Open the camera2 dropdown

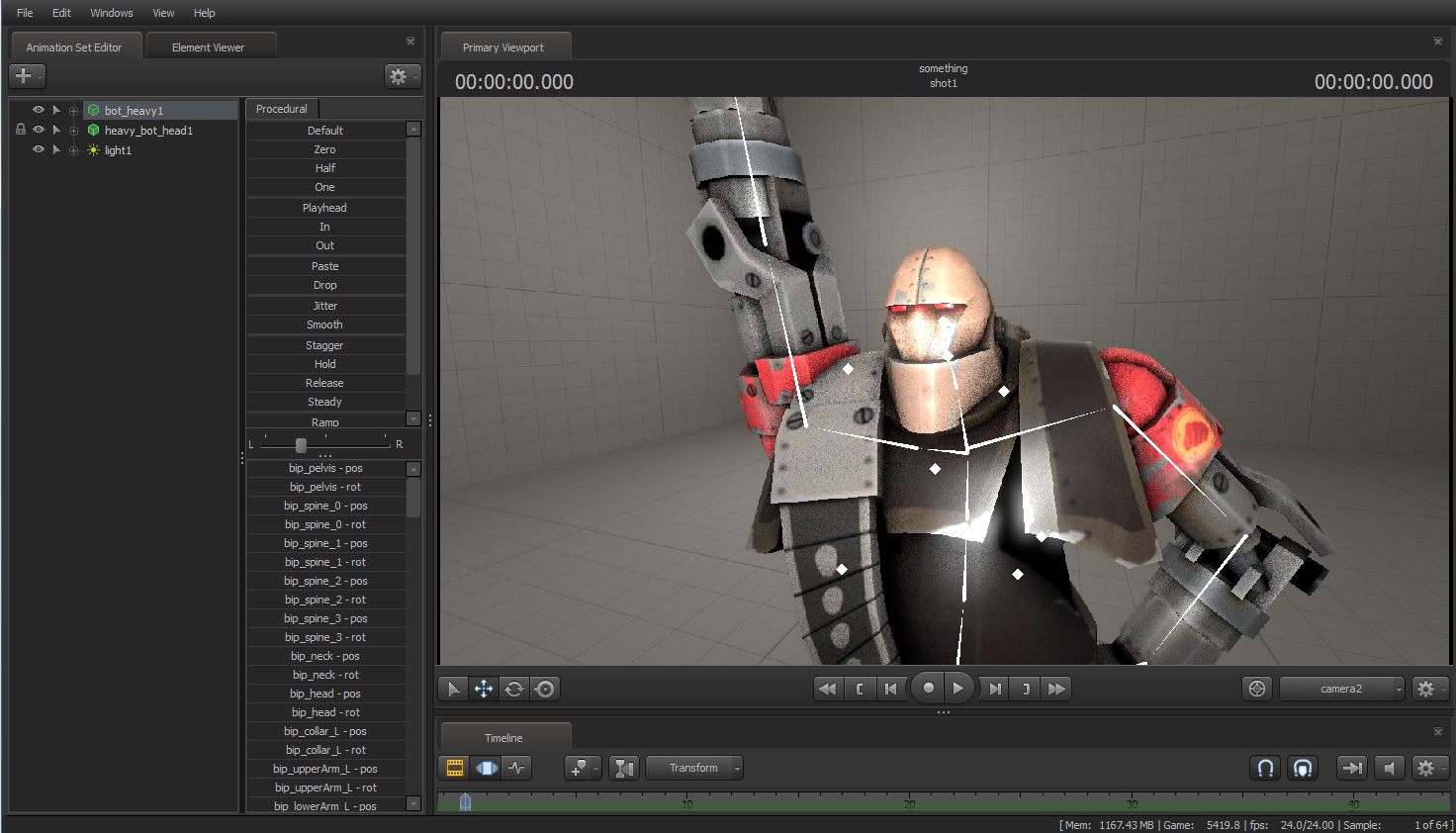(x=1342, y=689)
